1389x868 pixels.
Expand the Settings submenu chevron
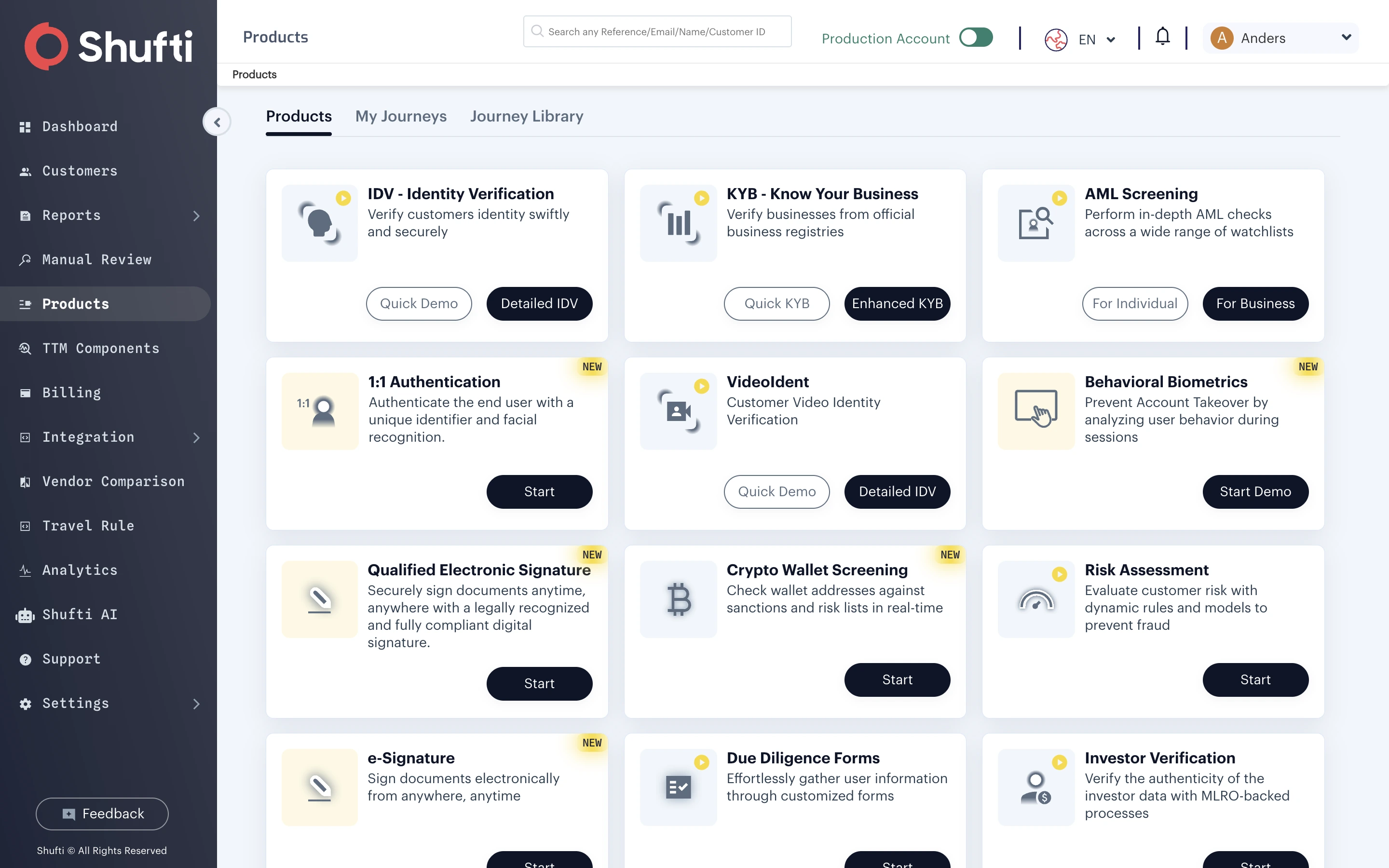point(196,704)
